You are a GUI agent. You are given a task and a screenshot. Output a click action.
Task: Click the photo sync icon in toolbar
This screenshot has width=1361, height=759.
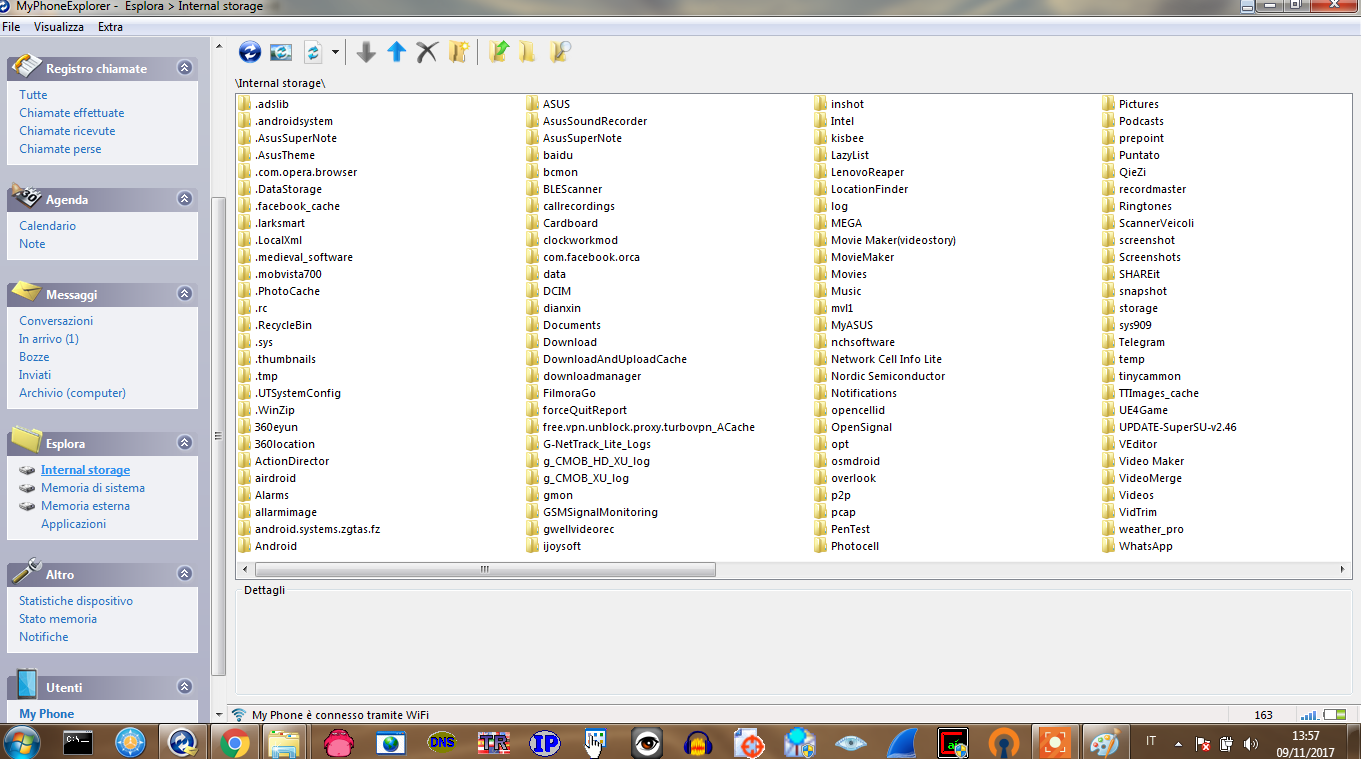point(281,52)
